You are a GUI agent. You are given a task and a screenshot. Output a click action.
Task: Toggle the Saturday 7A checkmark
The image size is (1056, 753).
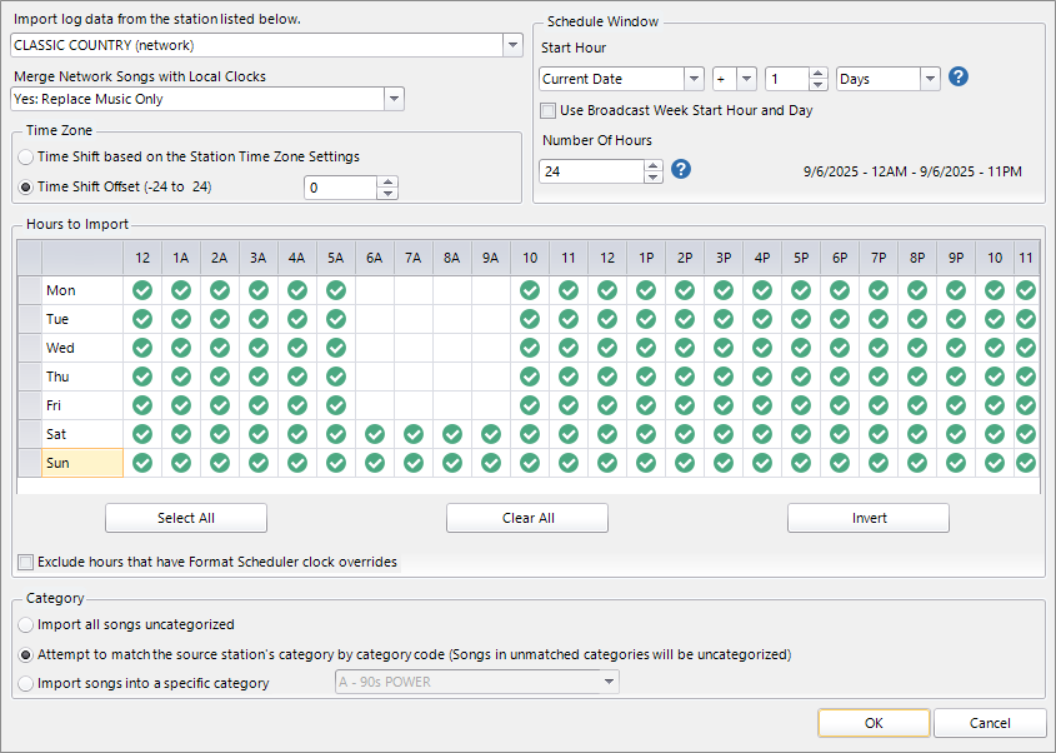pyautogui.click(x=413, y=435)
